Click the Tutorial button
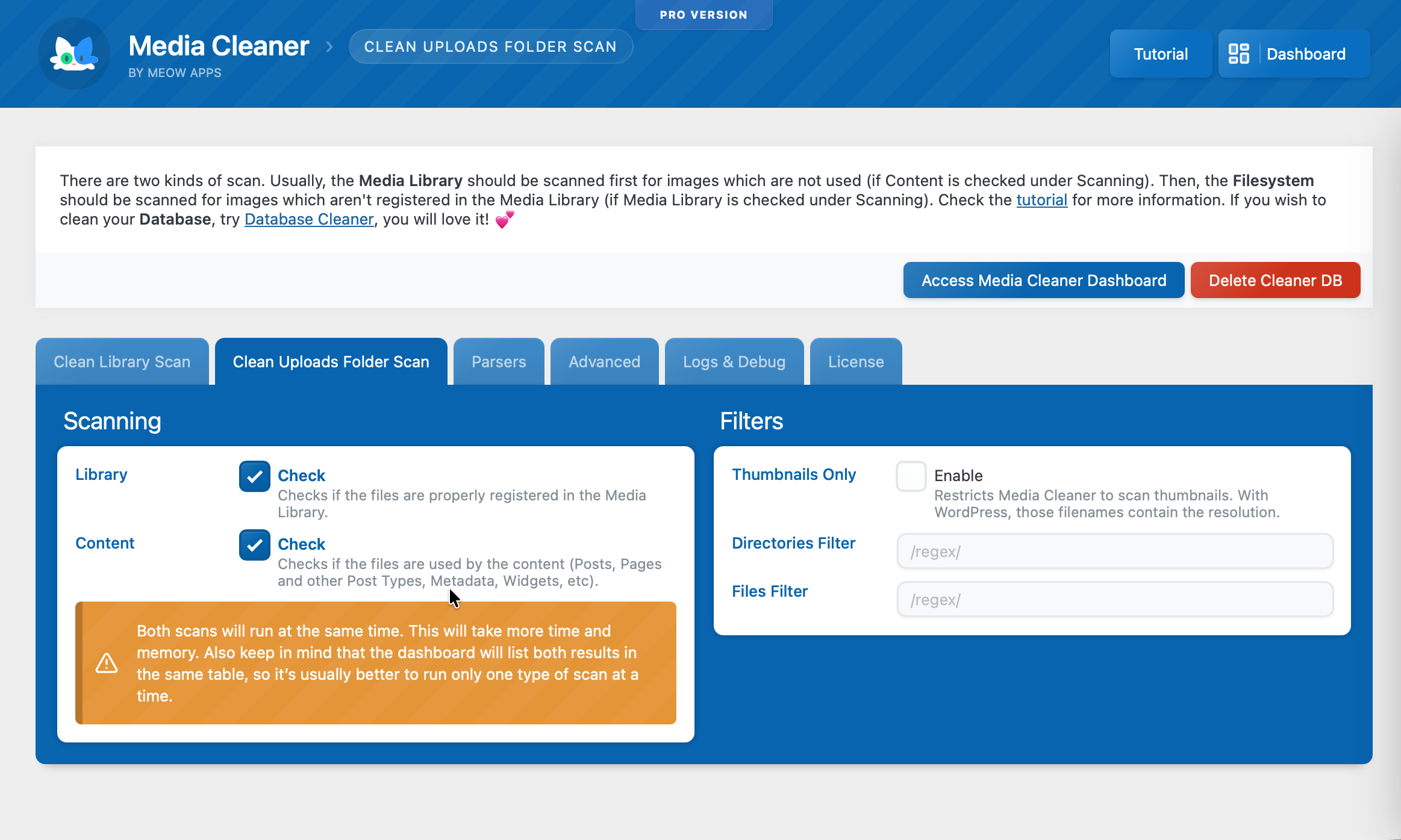The image size is (1401, 840). pos(1160,54)
